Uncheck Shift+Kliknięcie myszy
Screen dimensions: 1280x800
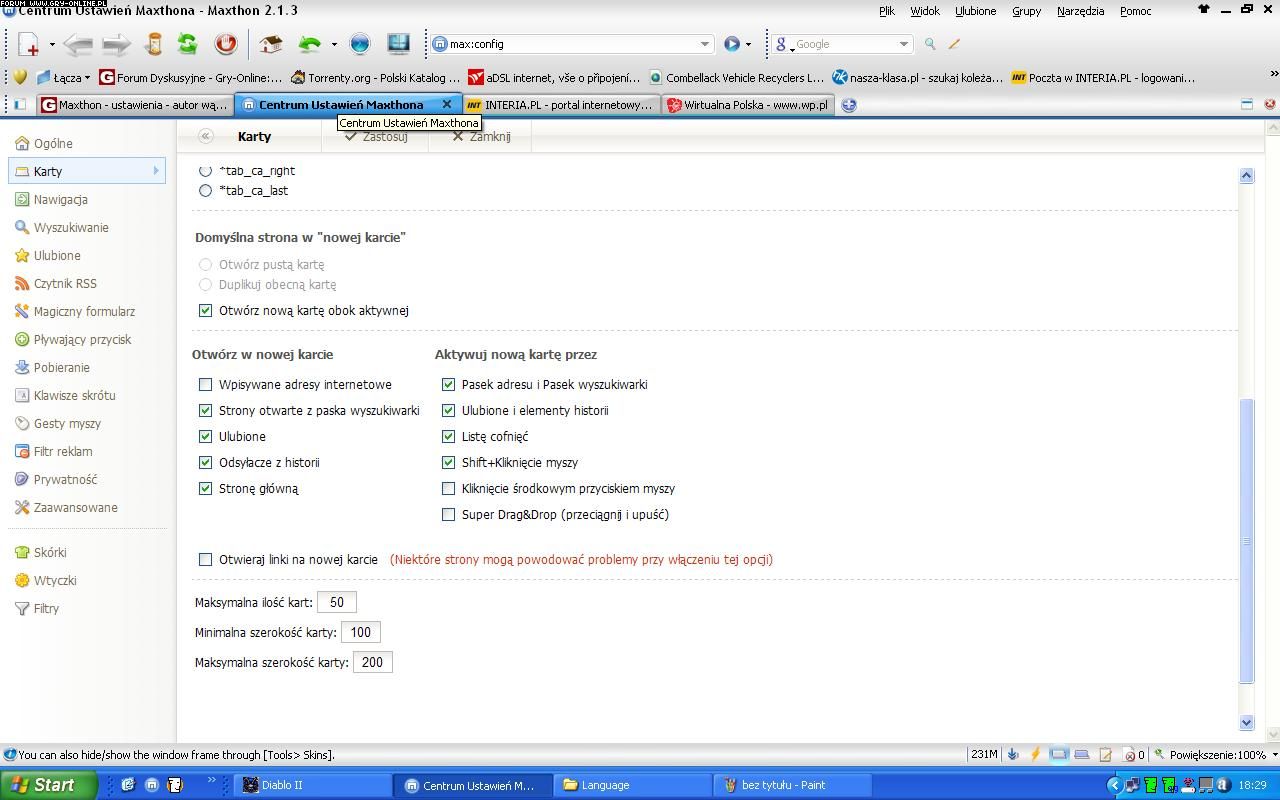point(448,462)
